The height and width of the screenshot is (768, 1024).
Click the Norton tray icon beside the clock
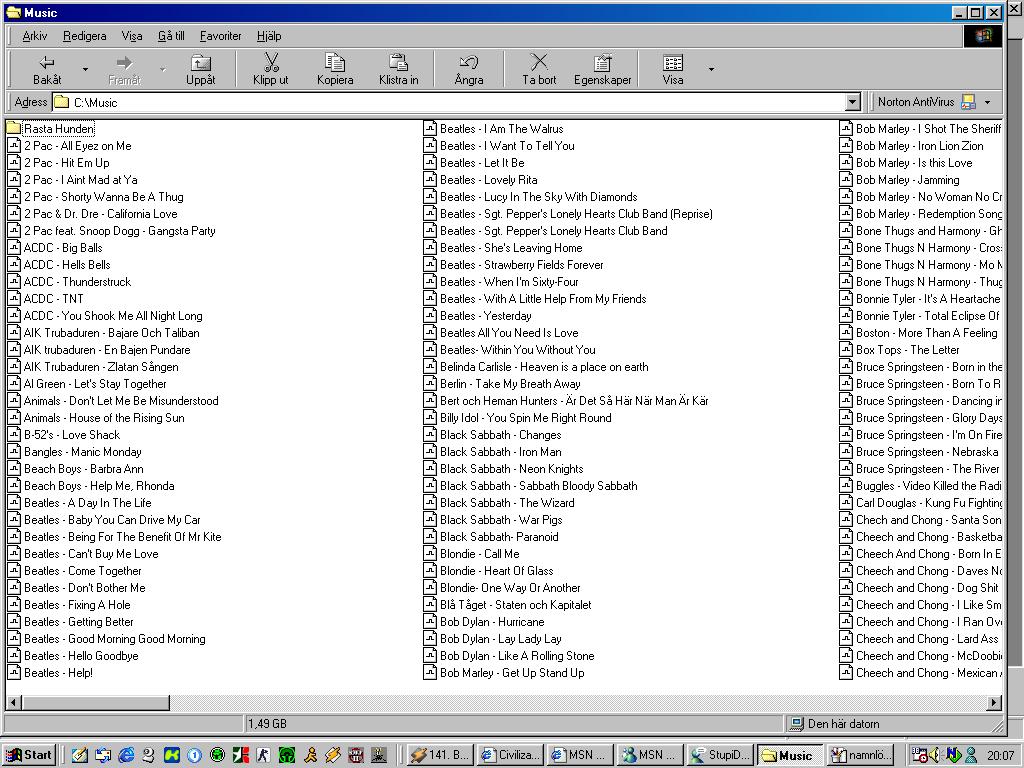(953, 755)
